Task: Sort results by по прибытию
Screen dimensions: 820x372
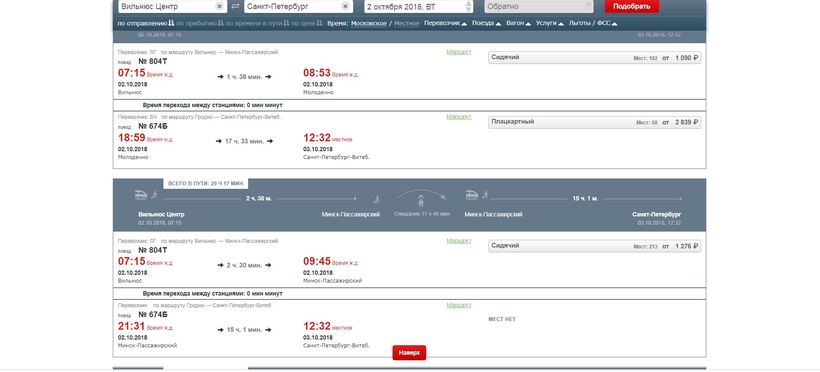Action: 200,24
